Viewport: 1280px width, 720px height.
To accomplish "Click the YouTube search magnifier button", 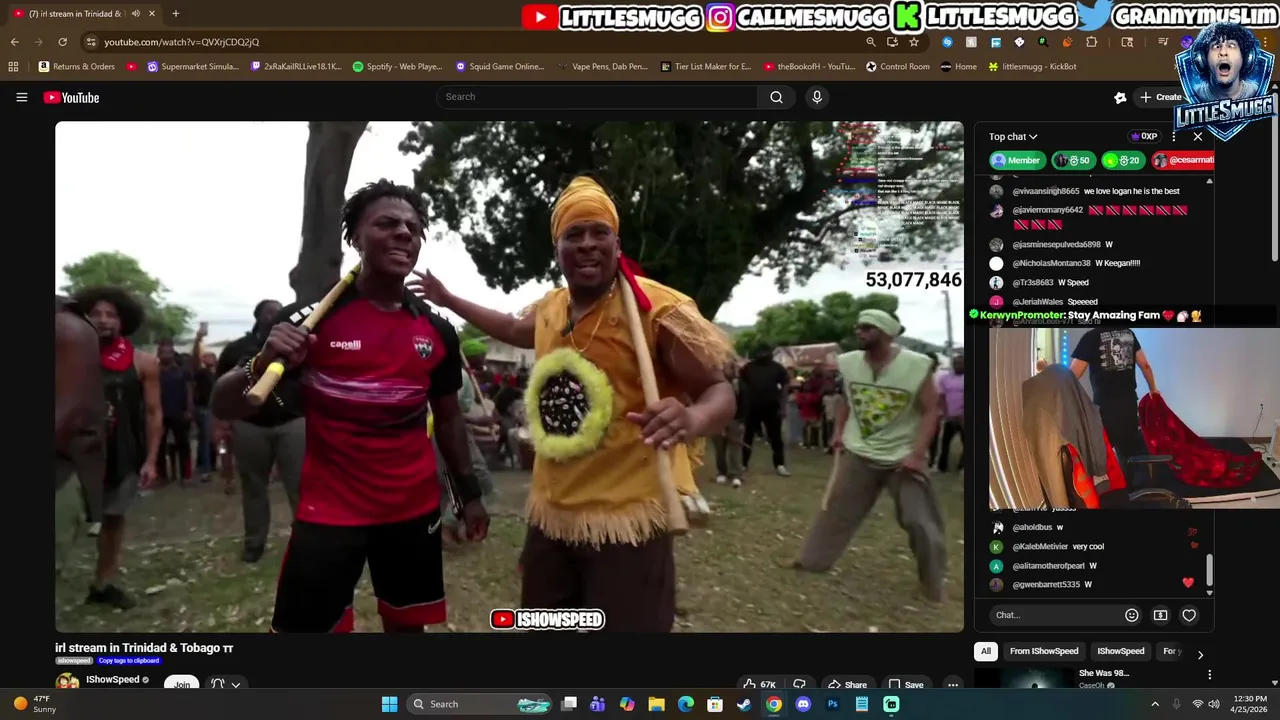I will tap(776, 97).
